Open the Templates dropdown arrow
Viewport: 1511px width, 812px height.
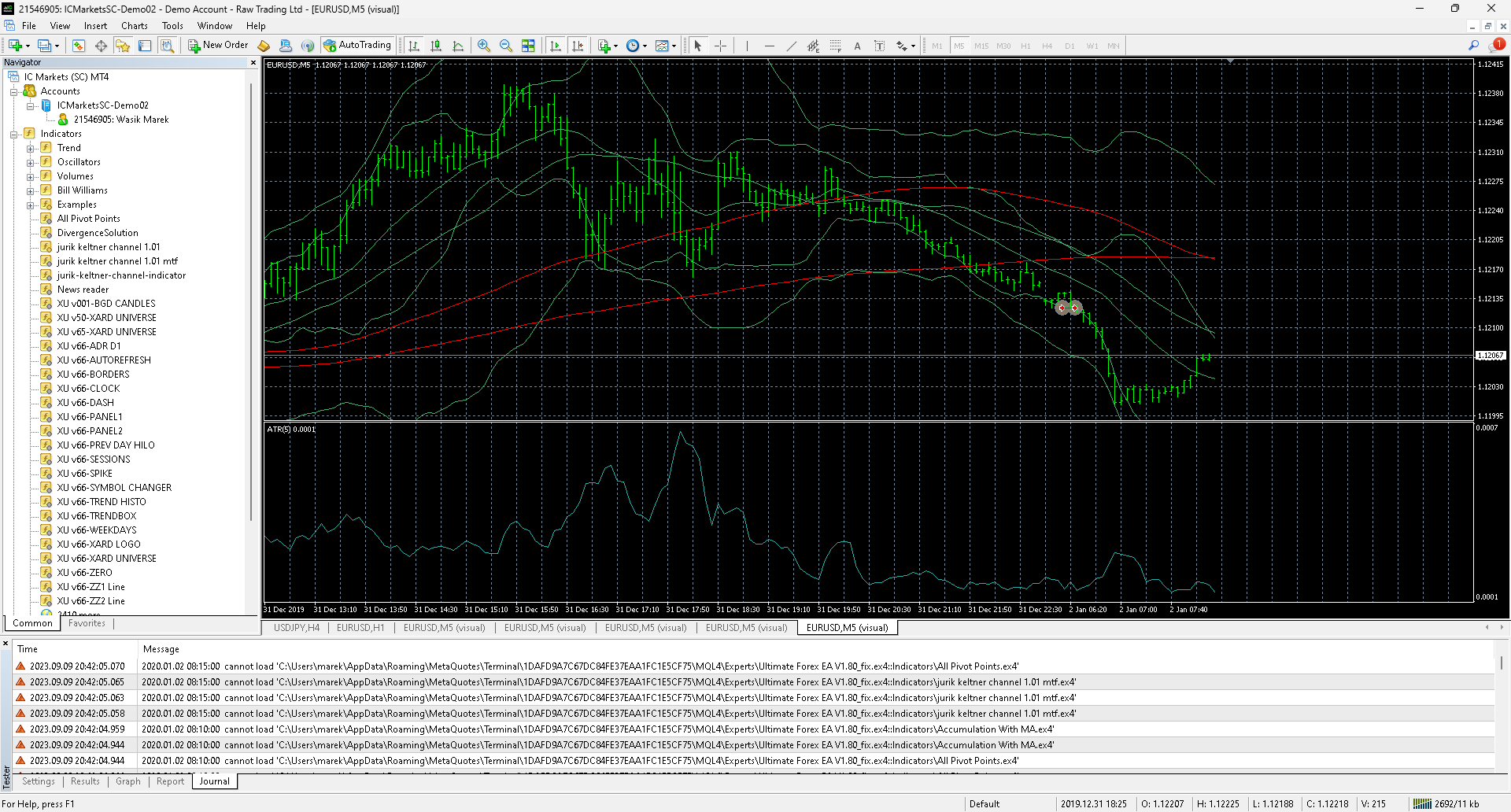pos(674,46)
